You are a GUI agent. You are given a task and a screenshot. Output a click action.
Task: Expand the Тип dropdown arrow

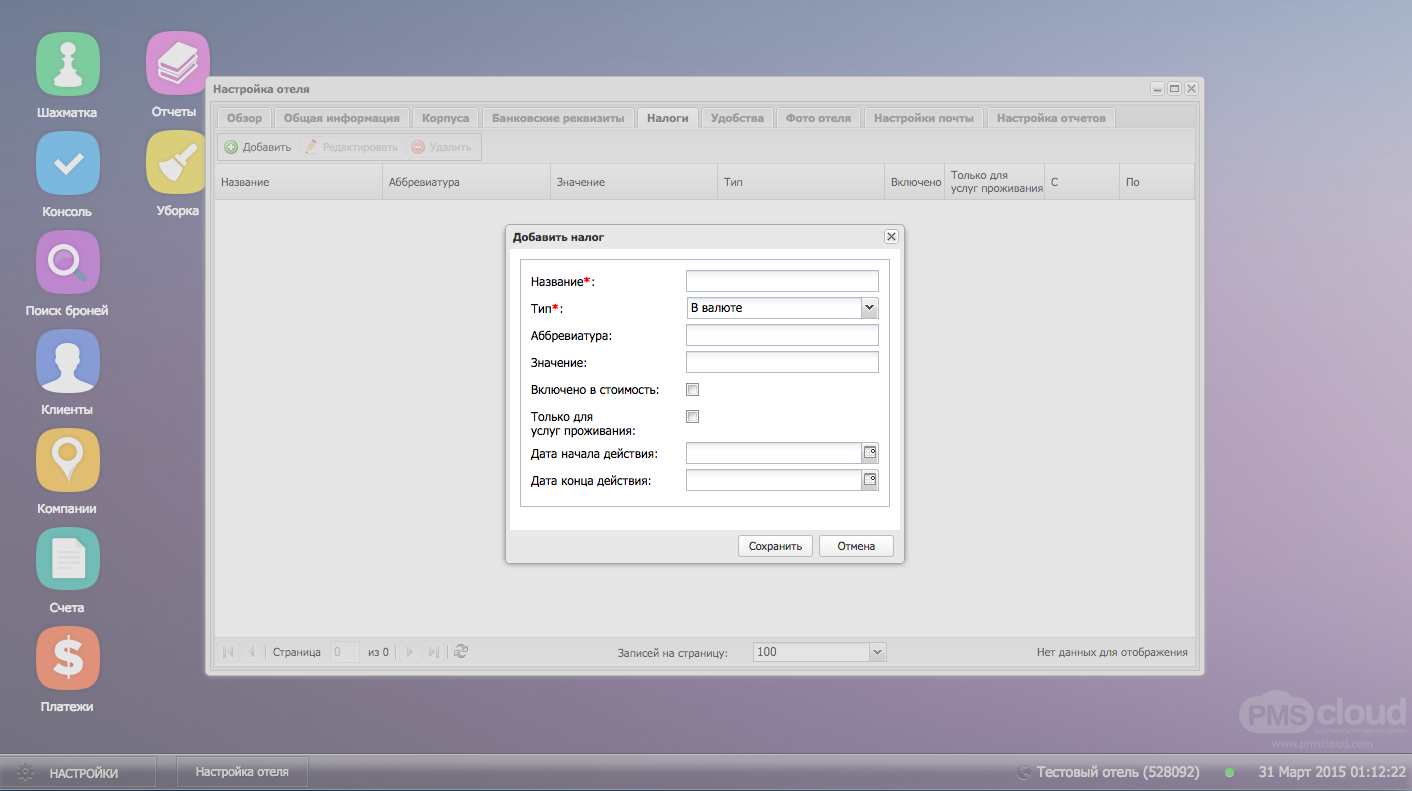click(x=870, y=308)
